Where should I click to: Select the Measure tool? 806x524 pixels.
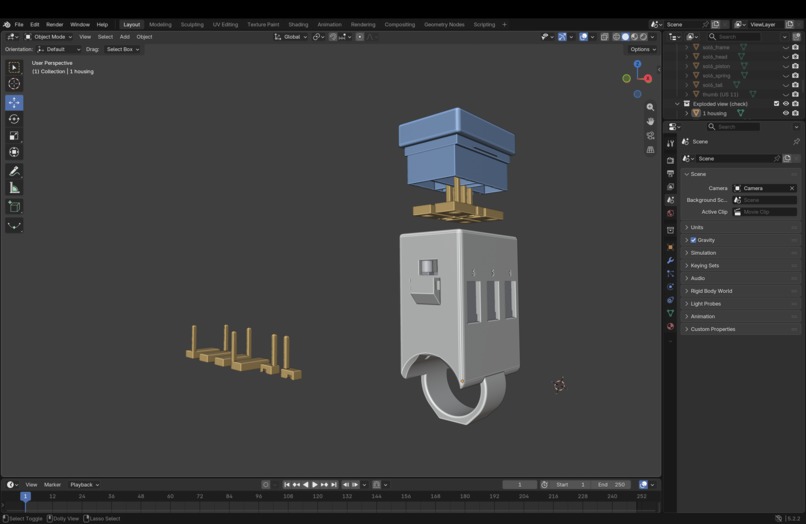tap(14, 188)
